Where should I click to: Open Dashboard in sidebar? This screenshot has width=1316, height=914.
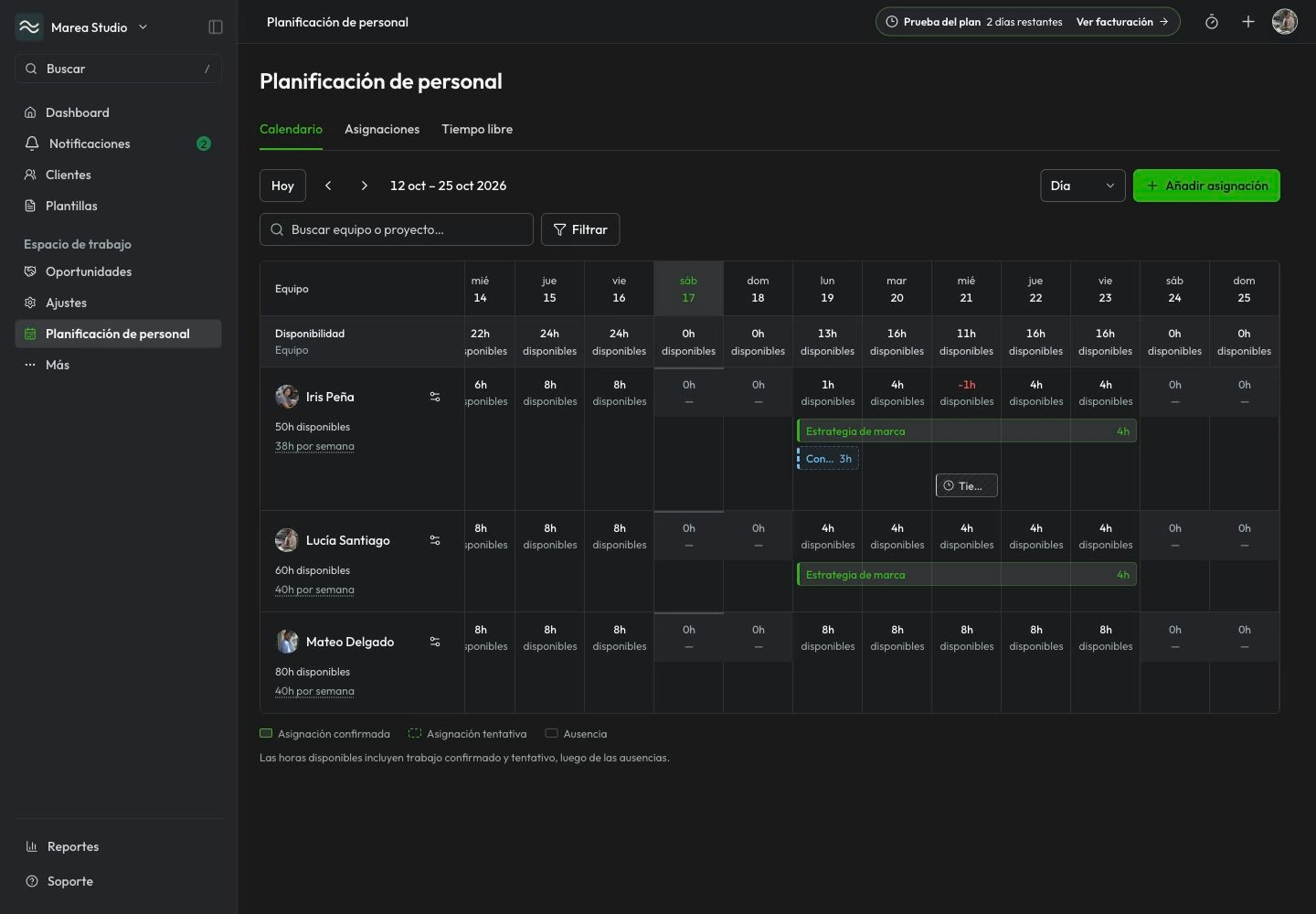118,112
